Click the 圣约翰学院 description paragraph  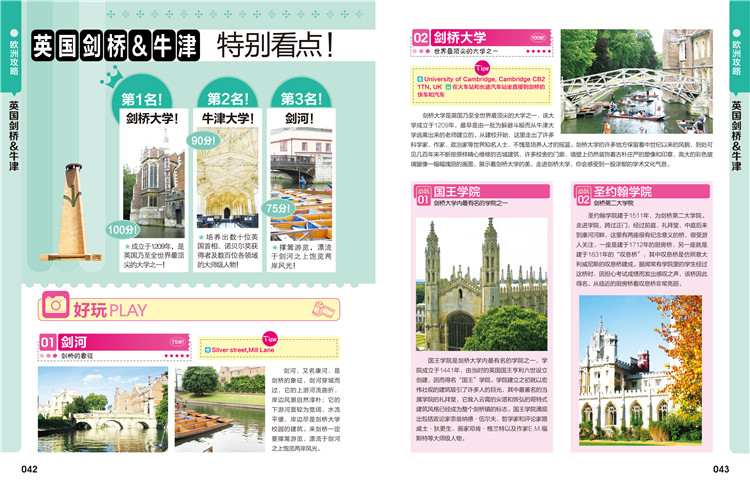pos(641,249)
